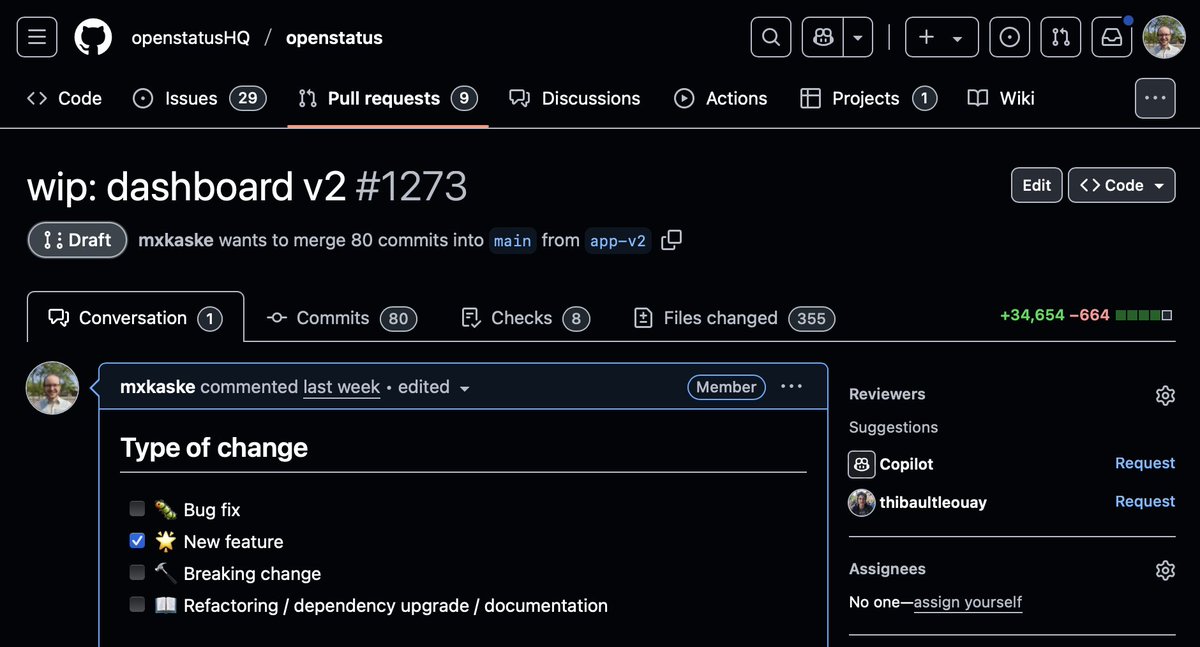Open the Reviewers settings gear
1200x647 pixels.
[x=1165, y=395]
